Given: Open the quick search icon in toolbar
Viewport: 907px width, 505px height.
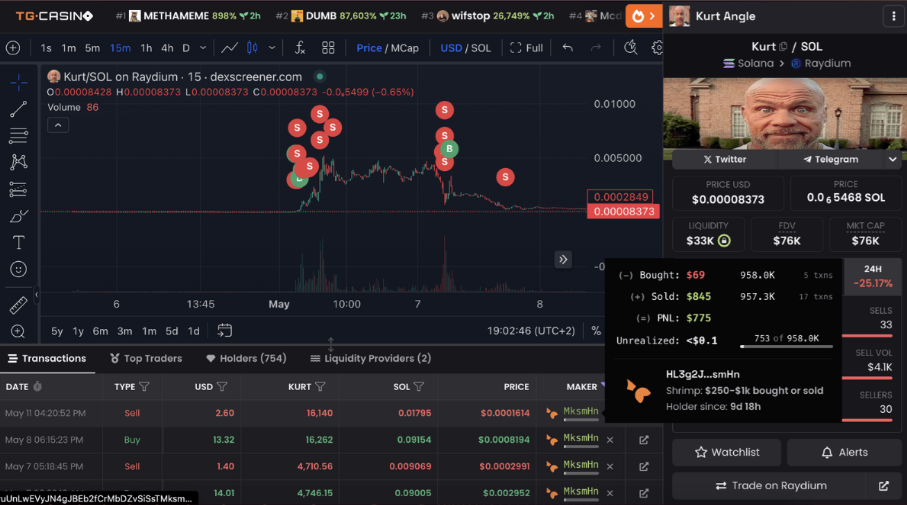Looking at the screenshot, I should point(631,48).
